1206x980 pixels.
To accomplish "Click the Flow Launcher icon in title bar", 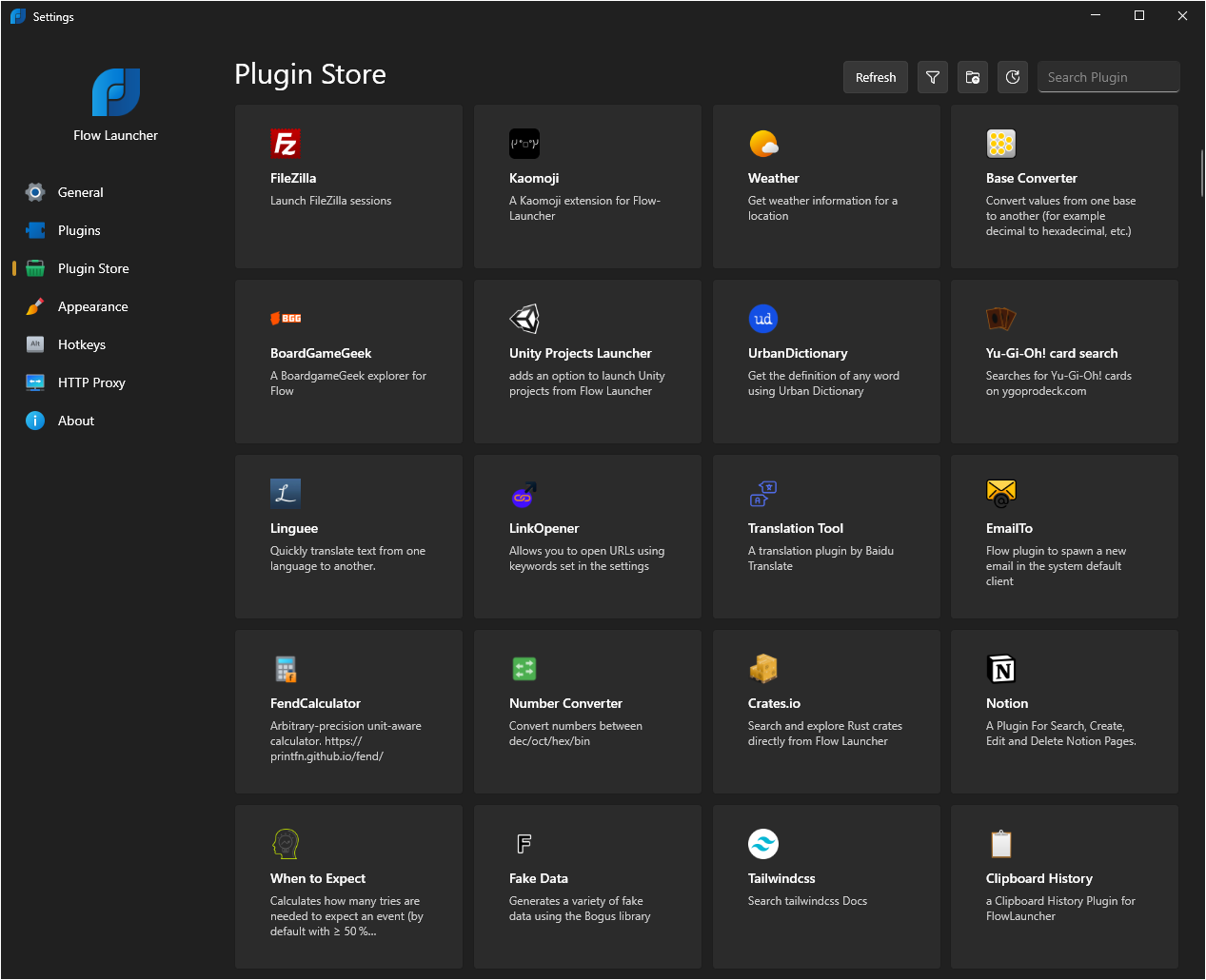I will [18, 16].
